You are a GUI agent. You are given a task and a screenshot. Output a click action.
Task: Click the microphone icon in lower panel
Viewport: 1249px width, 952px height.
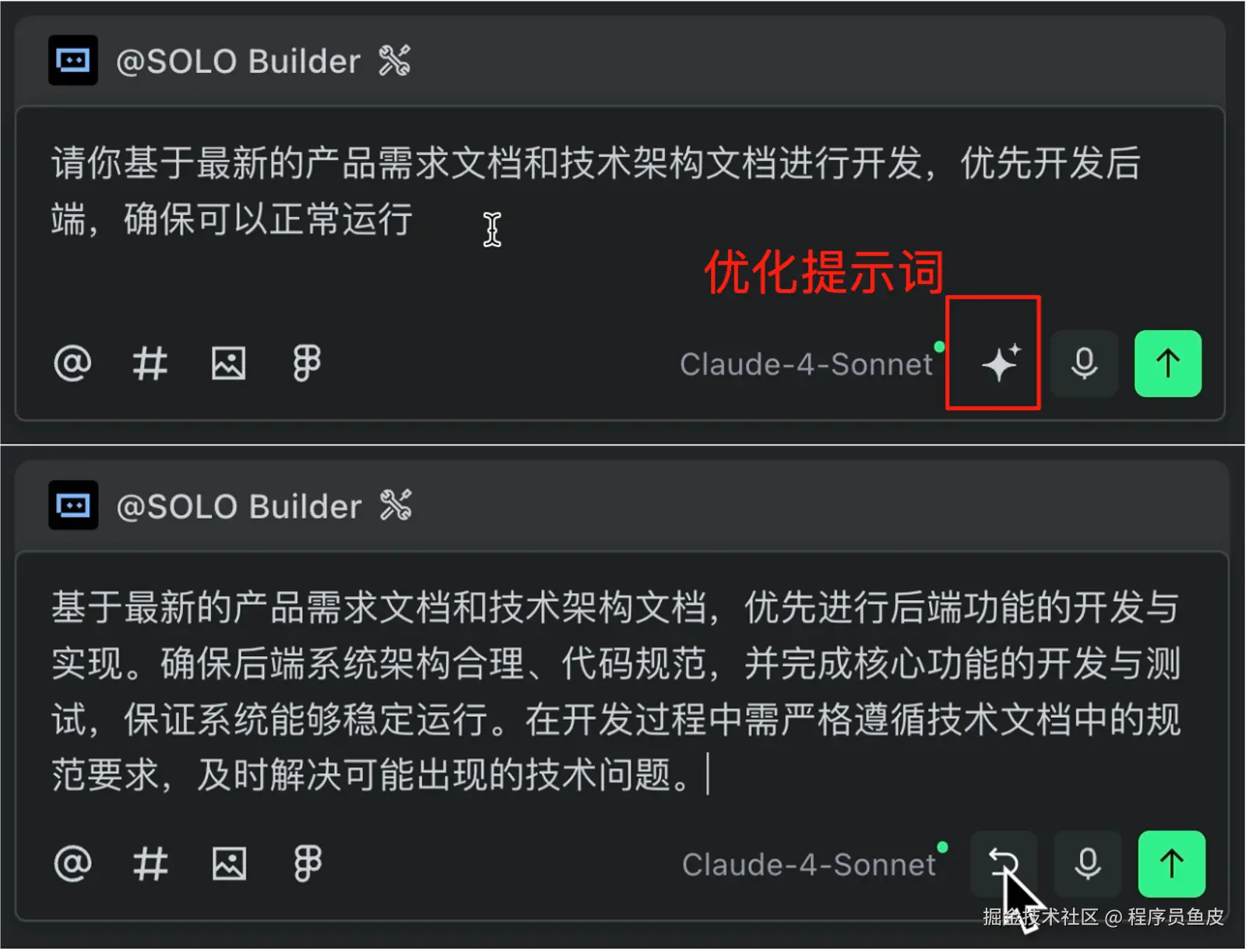click(x=1088, y=864)
